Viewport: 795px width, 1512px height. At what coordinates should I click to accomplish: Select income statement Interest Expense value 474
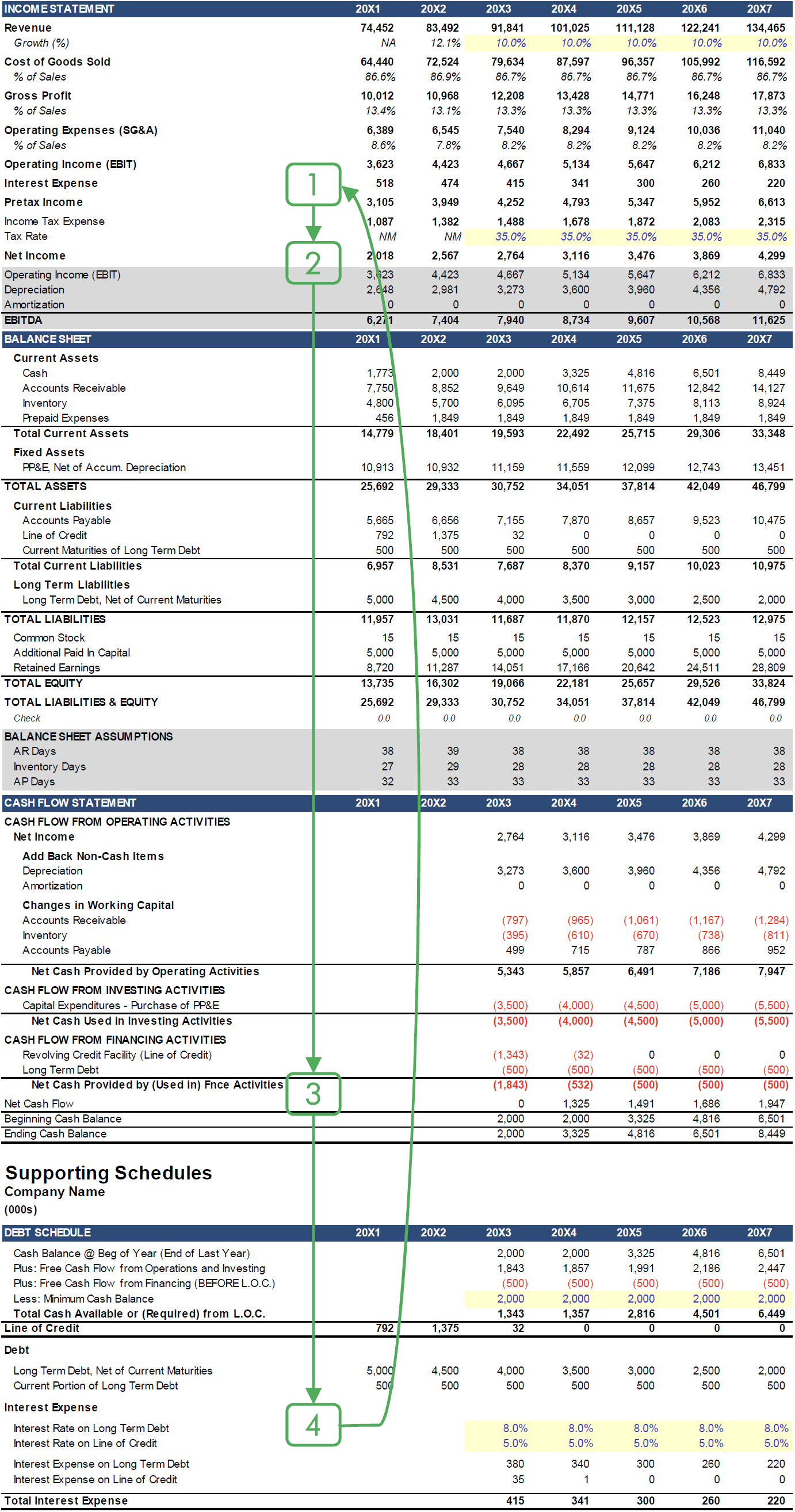click(x=449, y=183)
